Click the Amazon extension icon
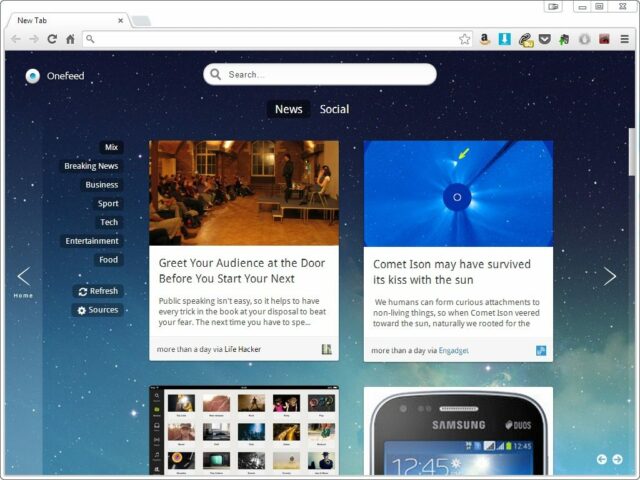640x480 pixels. pos(485,39)
